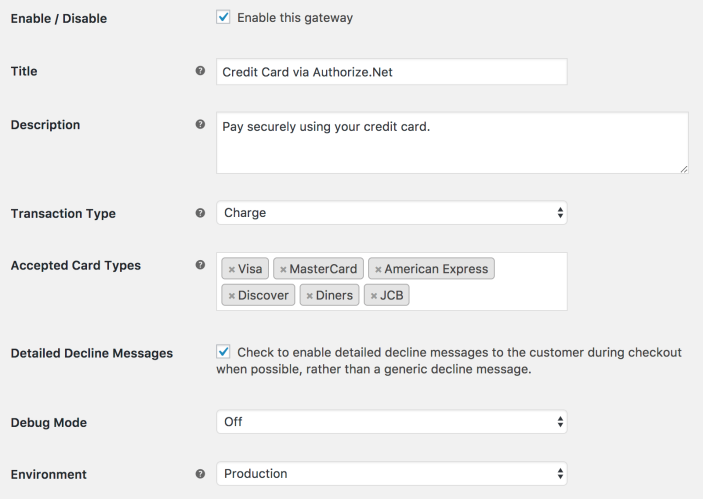Open Transaction Type dropdown
This screenshot has width=703, height=499.
pos(391,213)
